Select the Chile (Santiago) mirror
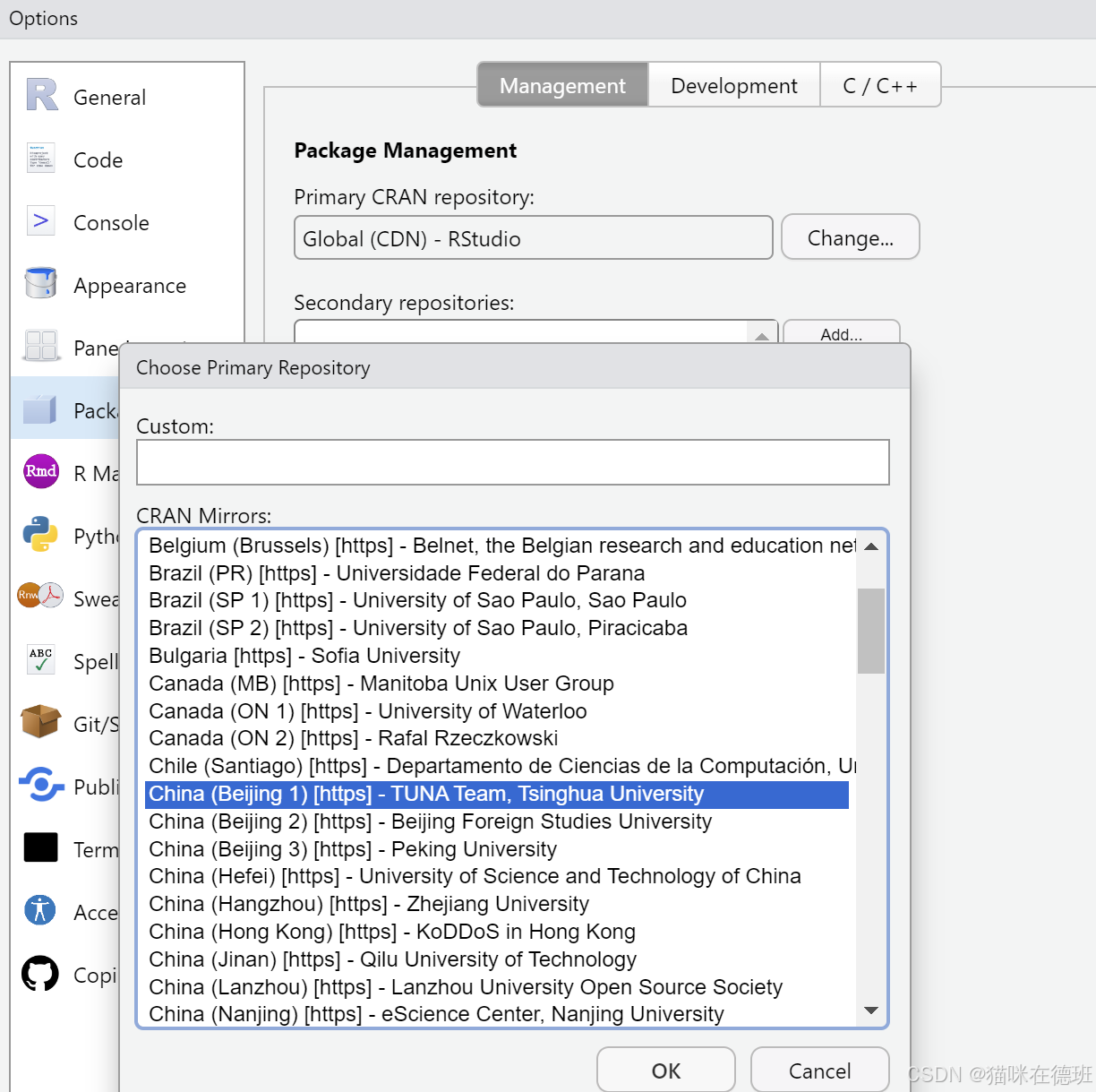 coord(497,766)
